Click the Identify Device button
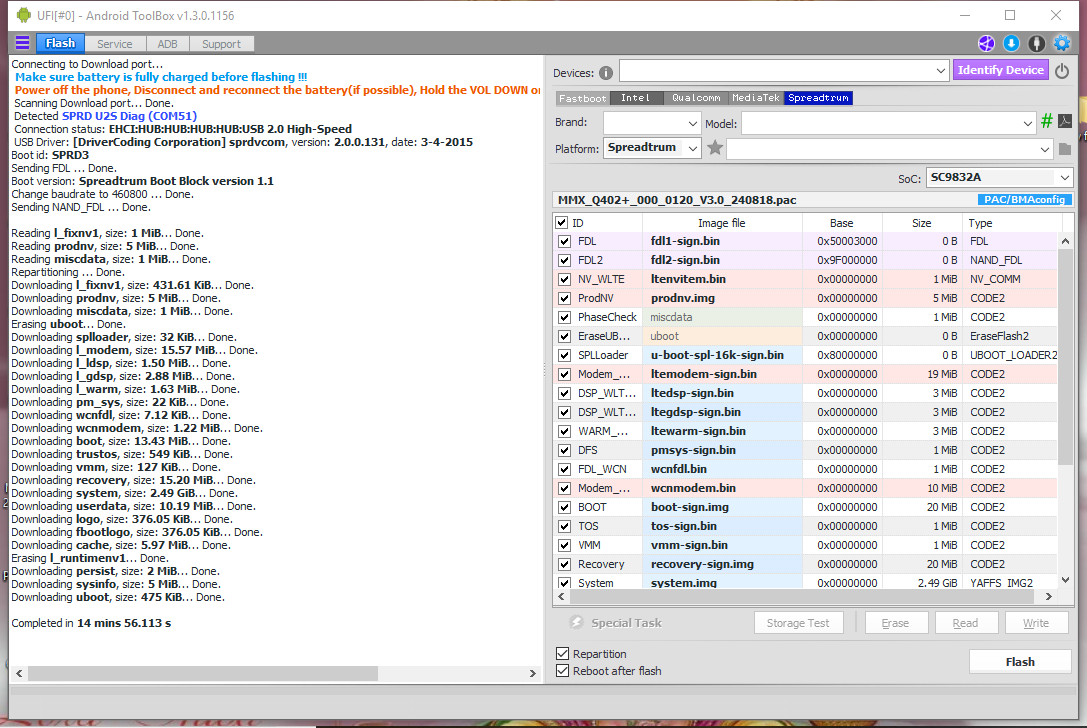The image size is (1087, 728). pos(1000,70)
